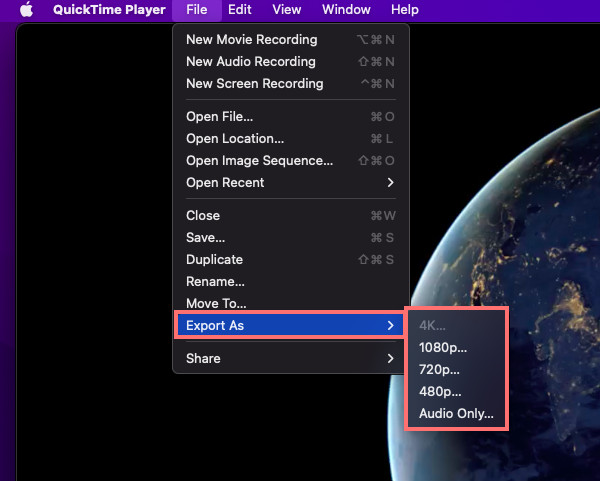Close the open File menu
Screen dimensions: 600x481
[197, 10]
